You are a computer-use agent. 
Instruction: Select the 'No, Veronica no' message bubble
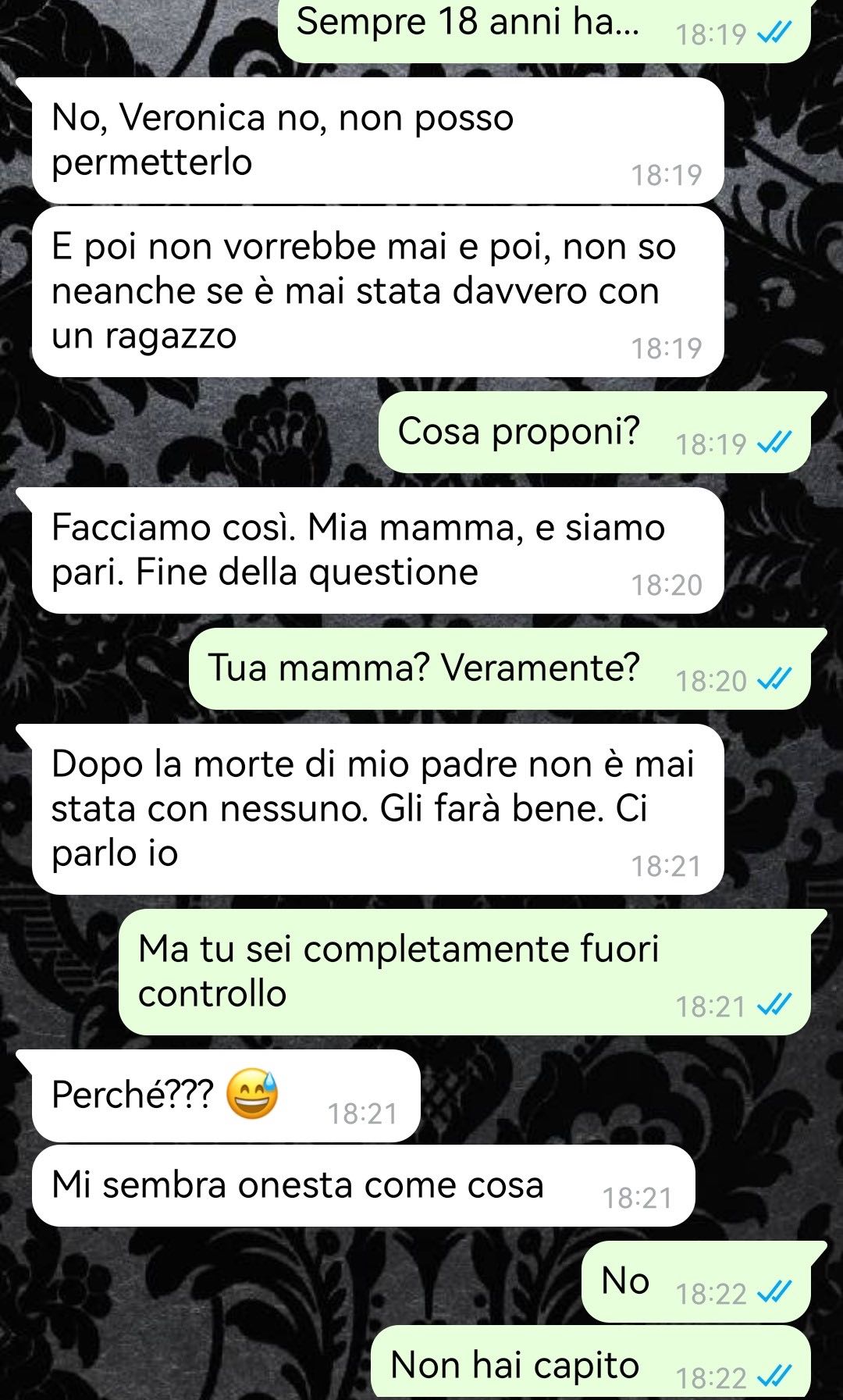click(x=378, y=141)
